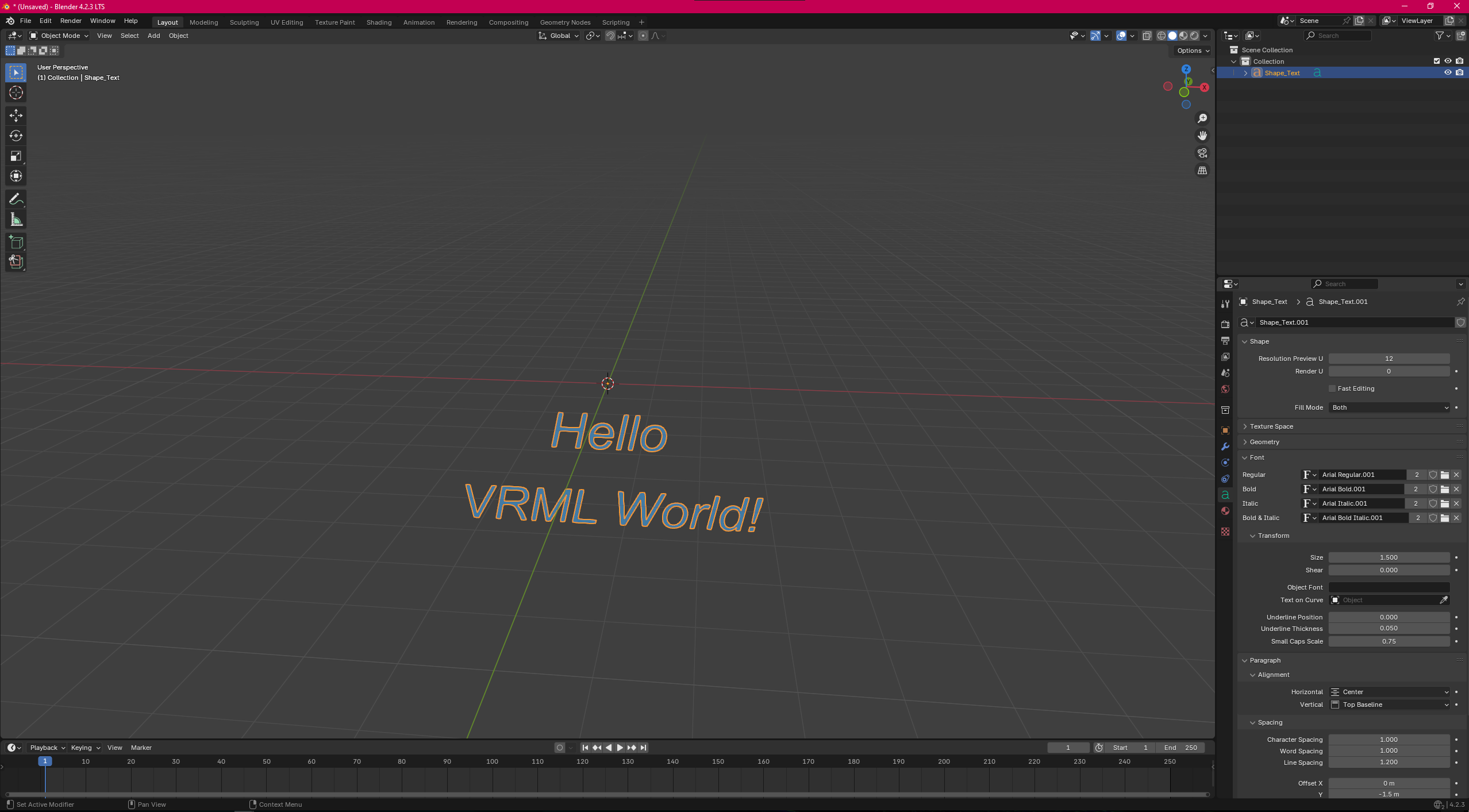Open the Object properties orange square tab

[1225, 430]
